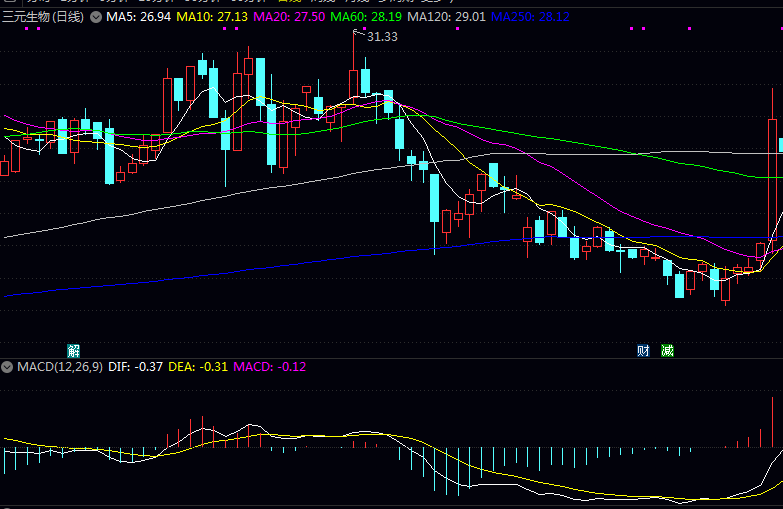Click the circular arrow icon before MA5
Screen dimensions: 783x509
click(x=95, y=17)
